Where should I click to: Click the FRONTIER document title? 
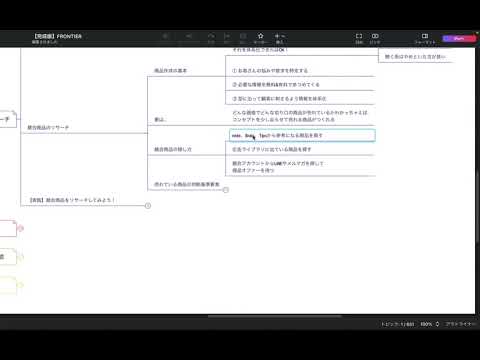click(58, 36)
